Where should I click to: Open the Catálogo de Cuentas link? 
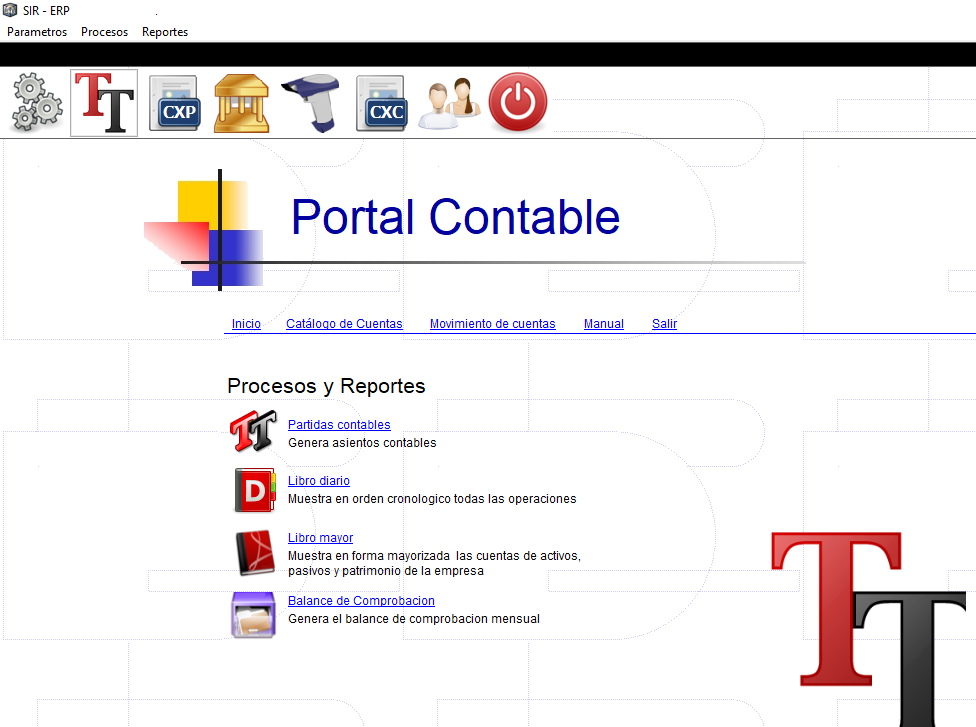click(344, 324)
